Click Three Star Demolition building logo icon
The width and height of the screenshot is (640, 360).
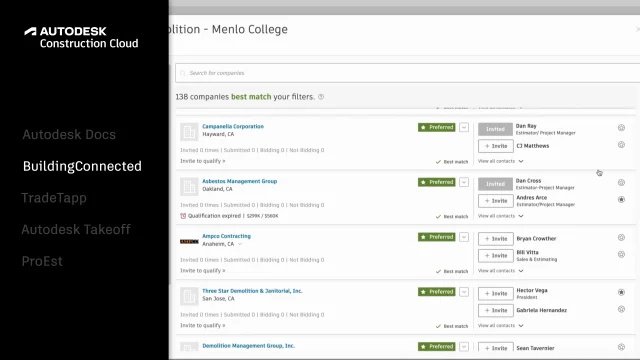(189, 296)
